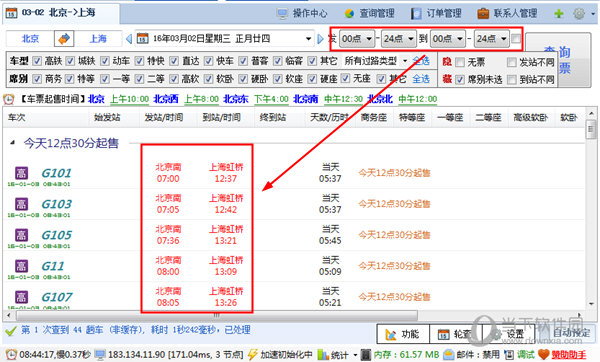
Task: Toggle 席别未选 checkbox
Action: [460, 80]
